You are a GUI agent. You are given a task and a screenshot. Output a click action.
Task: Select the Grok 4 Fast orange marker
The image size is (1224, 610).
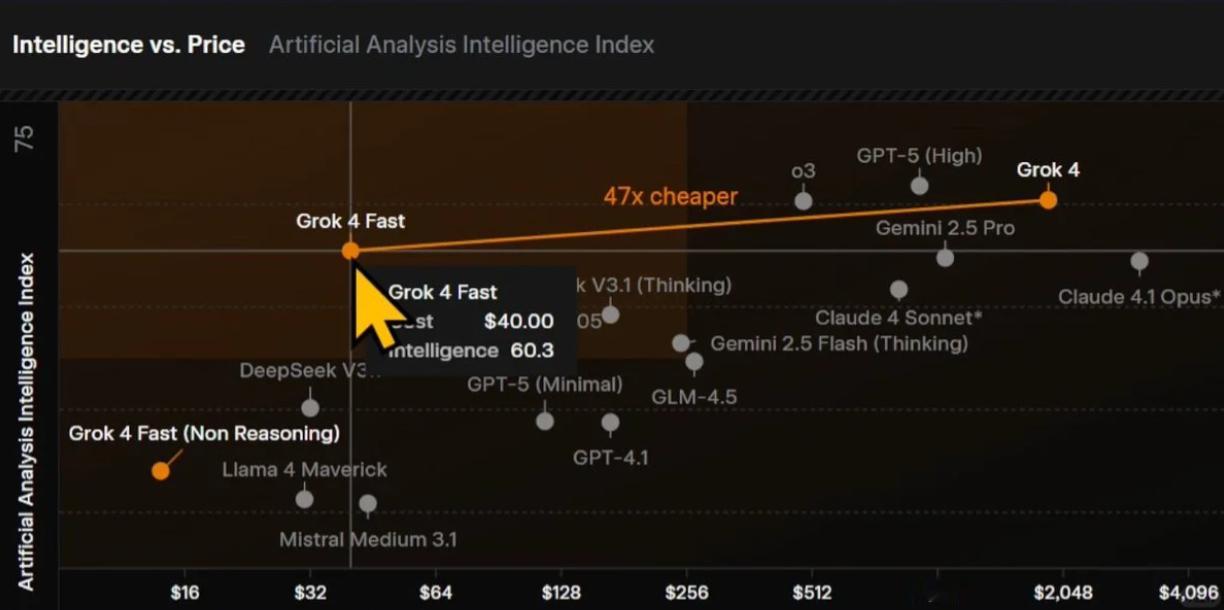pos(350,250)
